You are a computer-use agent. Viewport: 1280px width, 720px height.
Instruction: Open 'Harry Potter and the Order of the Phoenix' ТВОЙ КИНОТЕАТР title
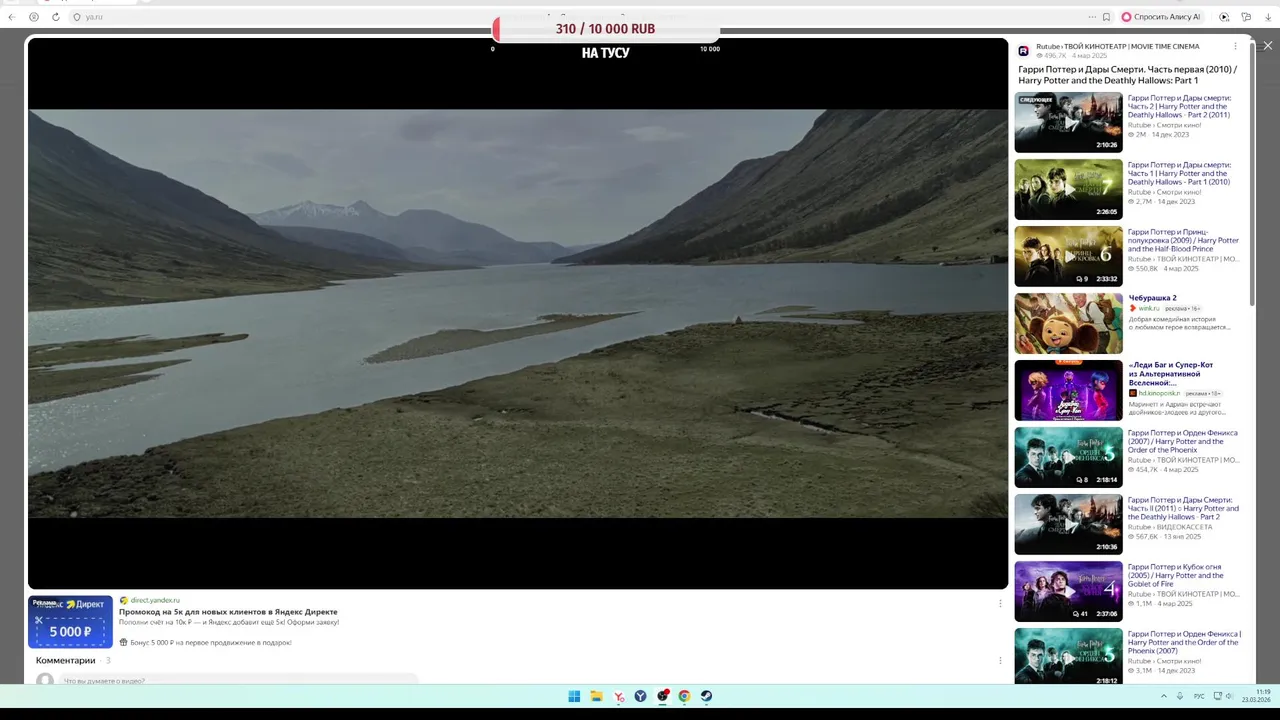pos(1183,441)
